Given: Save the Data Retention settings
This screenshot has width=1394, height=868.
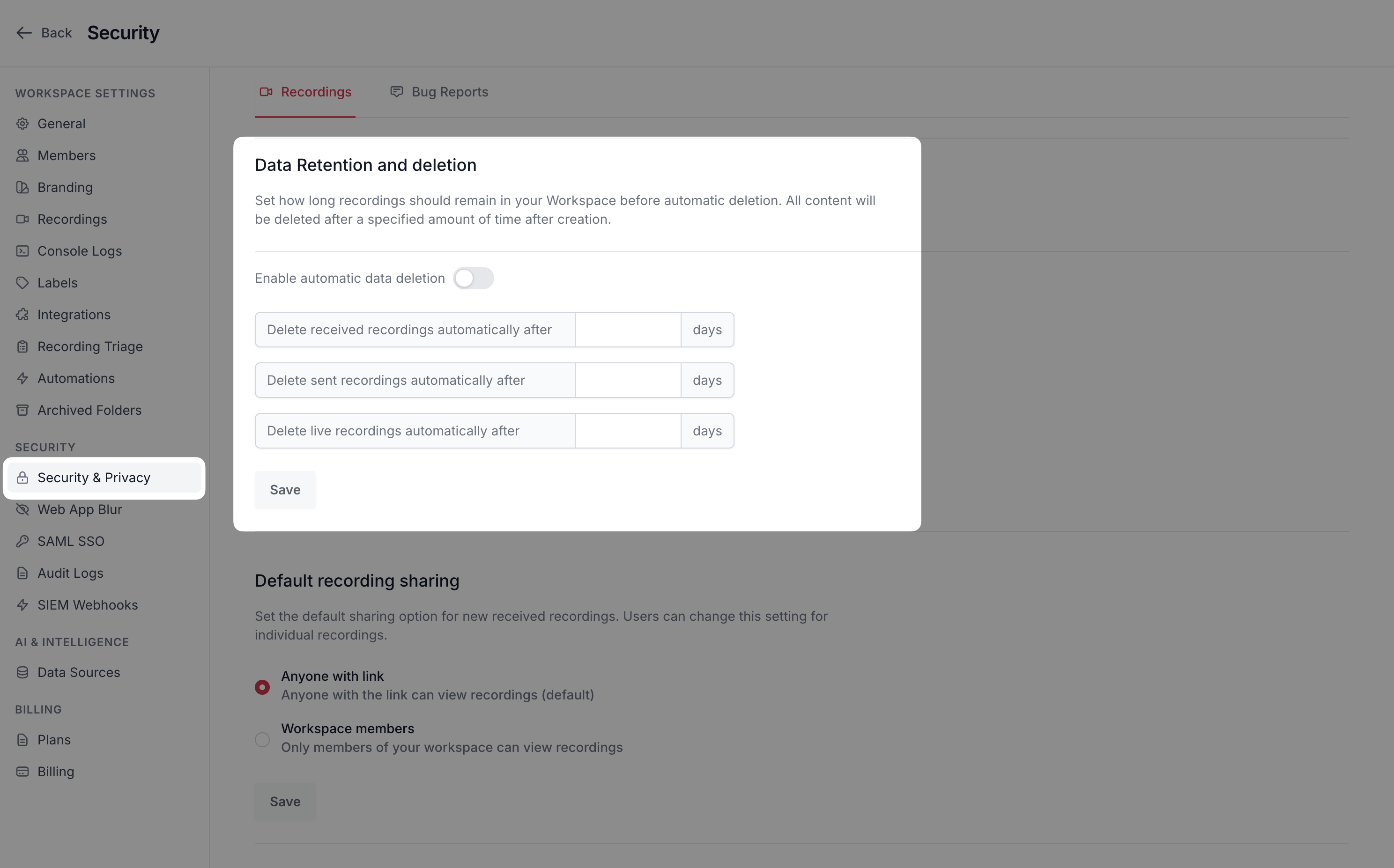Looking at the screenshot, I should (285, 490).
